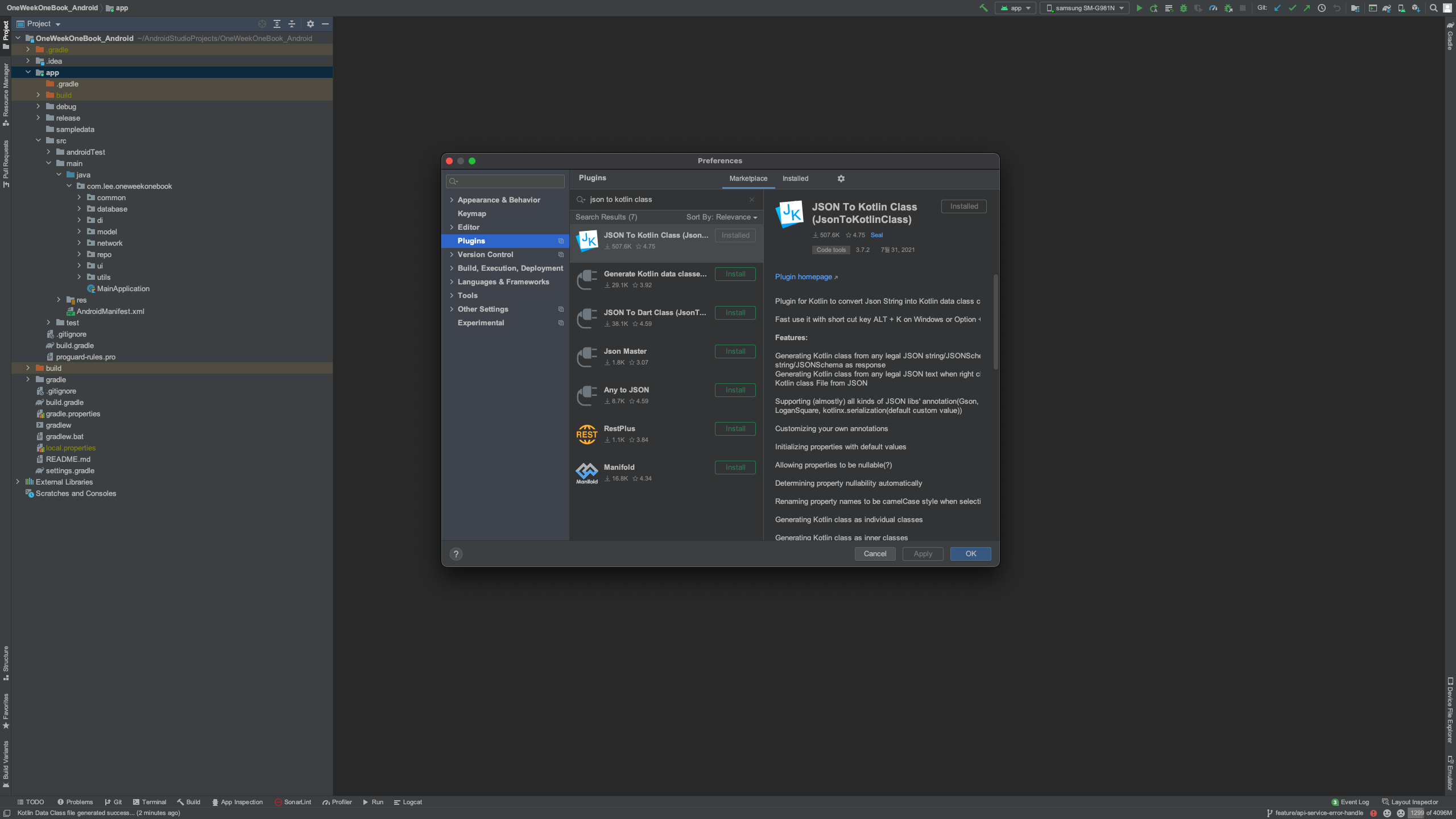Image resolution: width=1456 pixels, height=819 pixels.
Task: Click the Debug app bug icon
Action: tap(1184, 8)
